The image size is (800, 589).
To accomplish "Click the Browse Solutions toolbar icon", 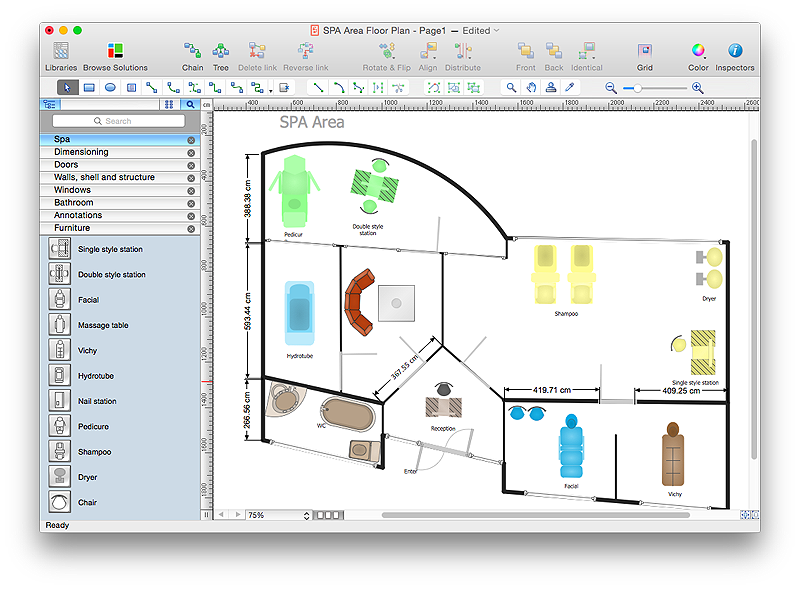I will (115, 51).
